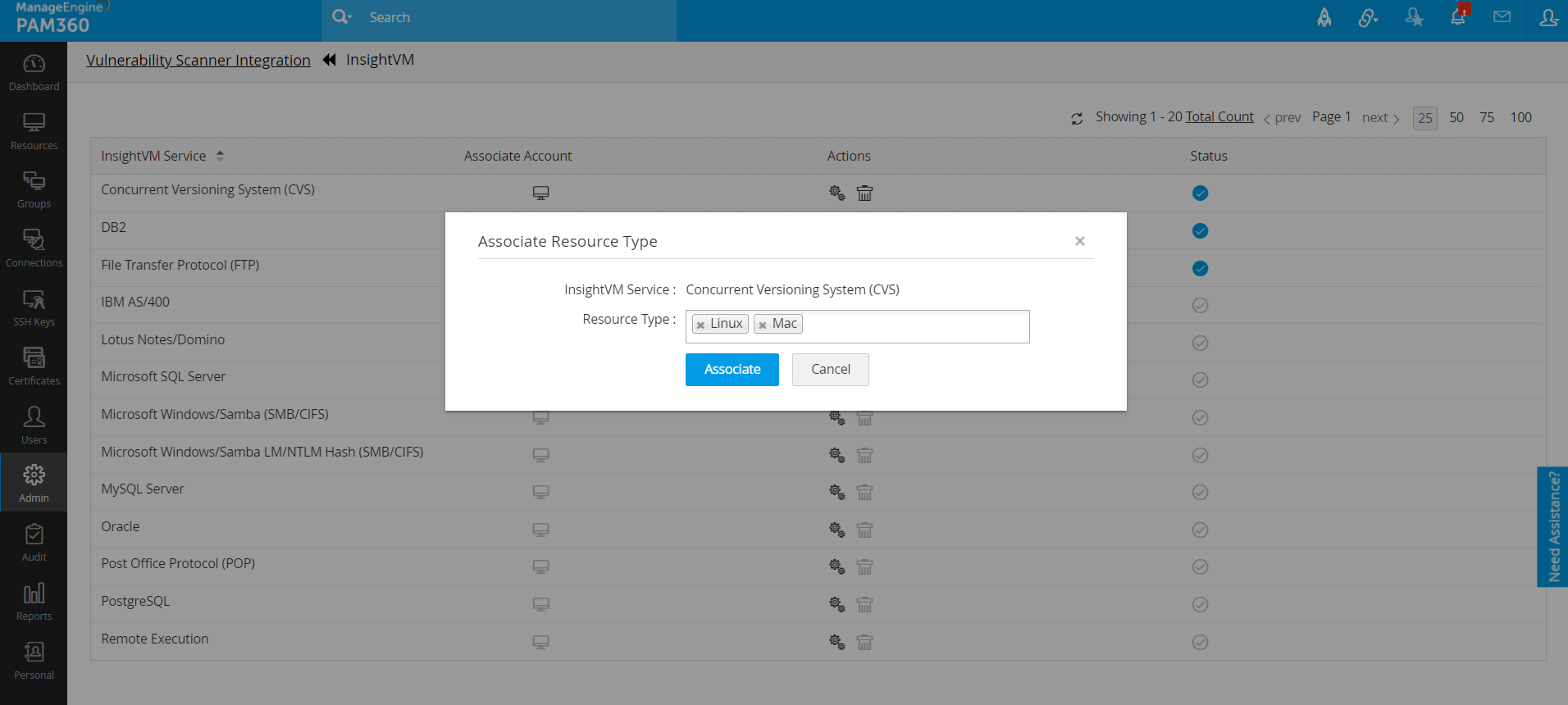Expand the search filter dropdown

(341, 17)
